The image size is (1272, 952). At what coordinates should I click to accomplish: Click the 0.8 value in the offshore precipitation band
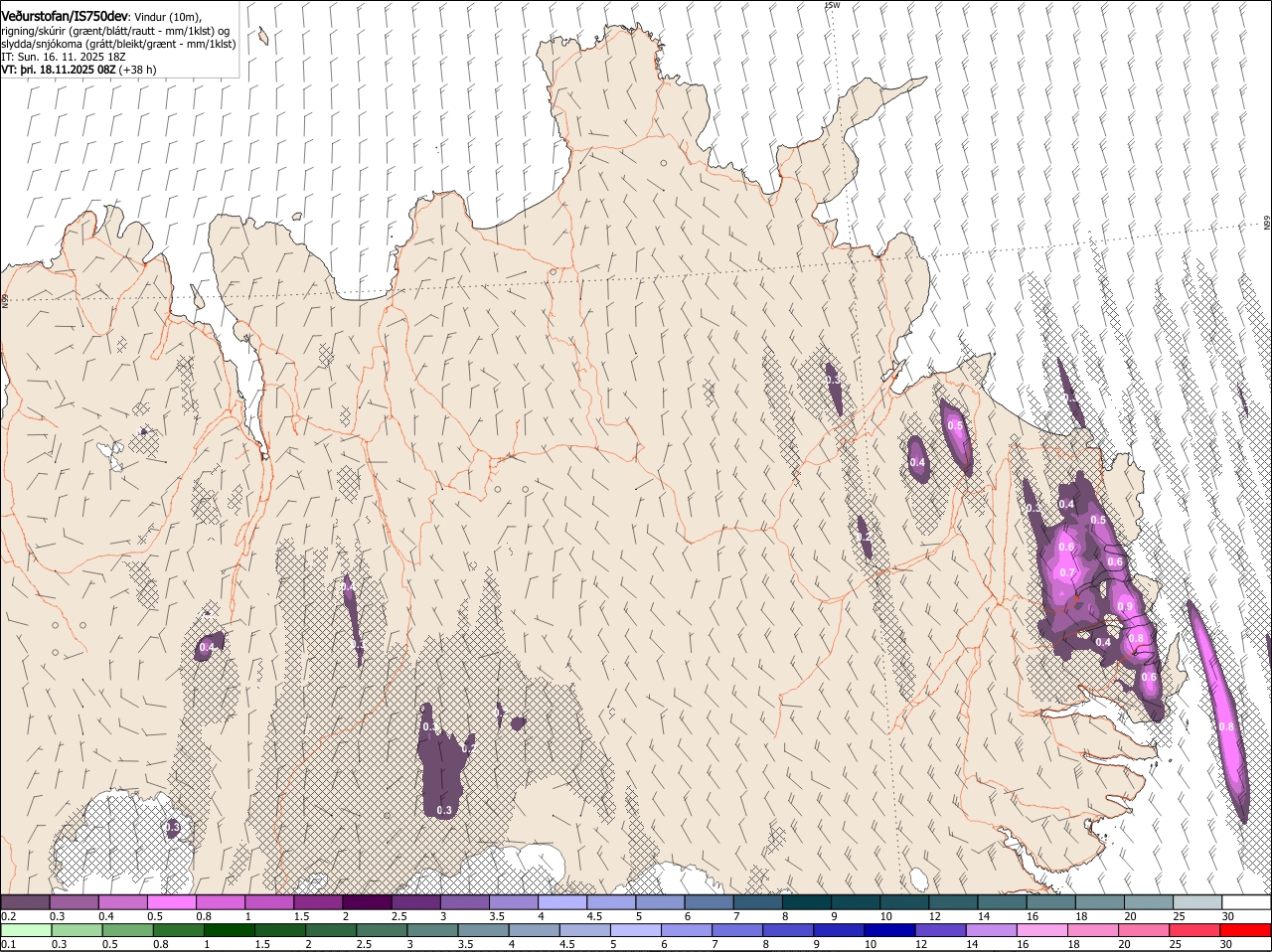[1226, 727]
